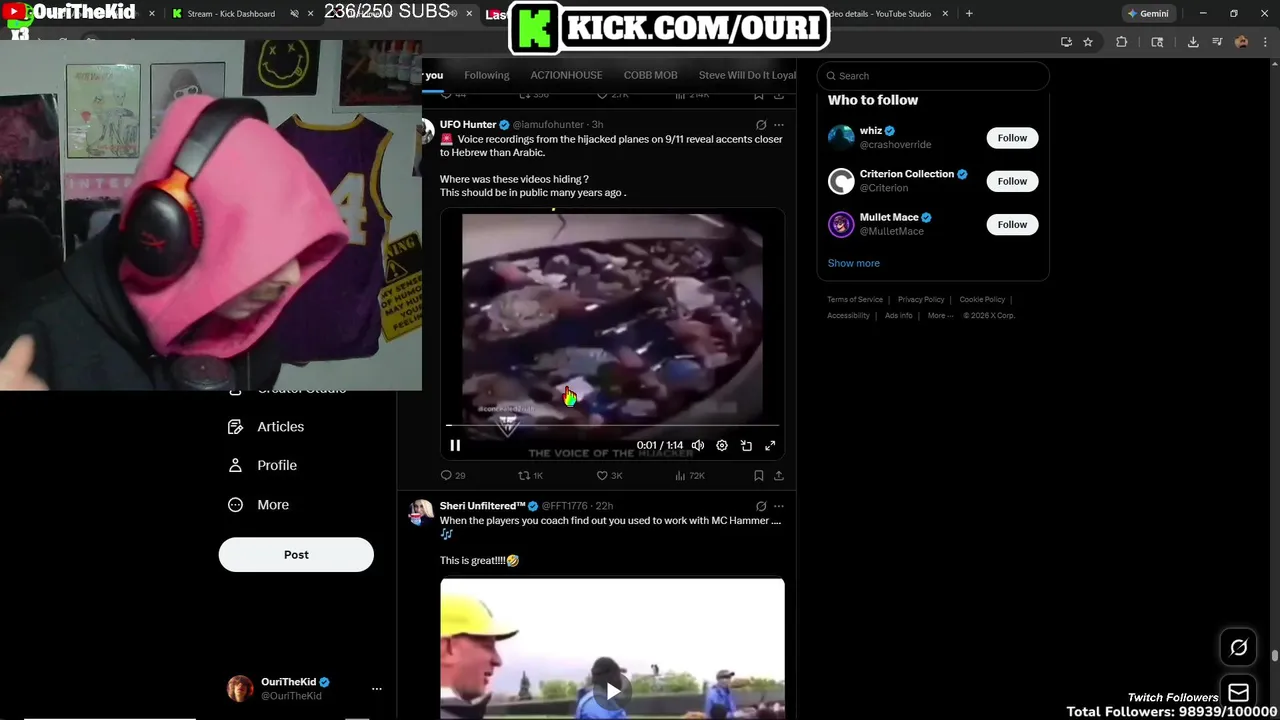Screen dimensions: 1280x720
Task: Open Profile in the X sidebar
Action: pyautogui.click(x=262, y=466)
